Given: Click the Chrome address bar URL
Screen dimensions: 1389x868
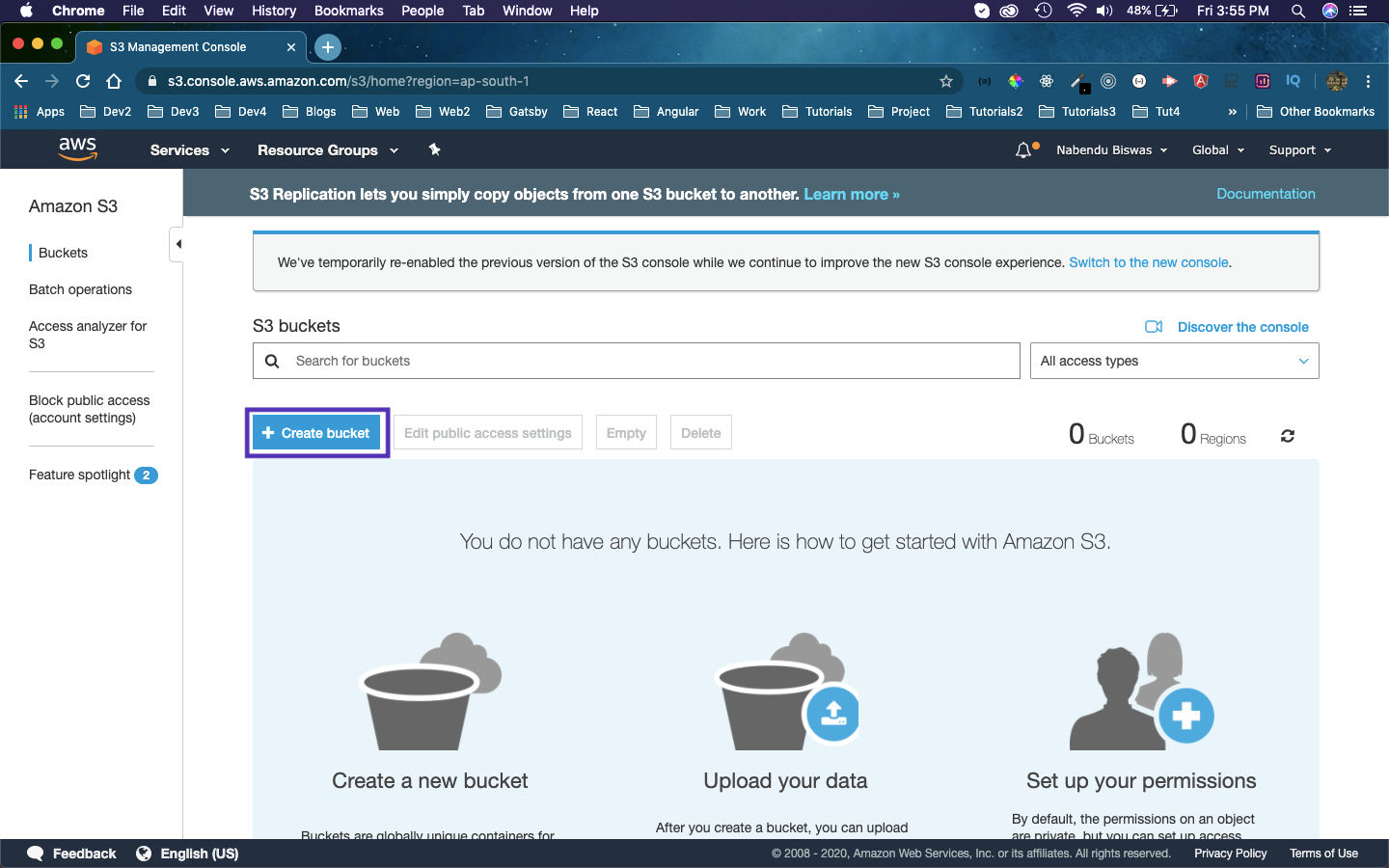Looking at the screenshot, I should 348,81.
